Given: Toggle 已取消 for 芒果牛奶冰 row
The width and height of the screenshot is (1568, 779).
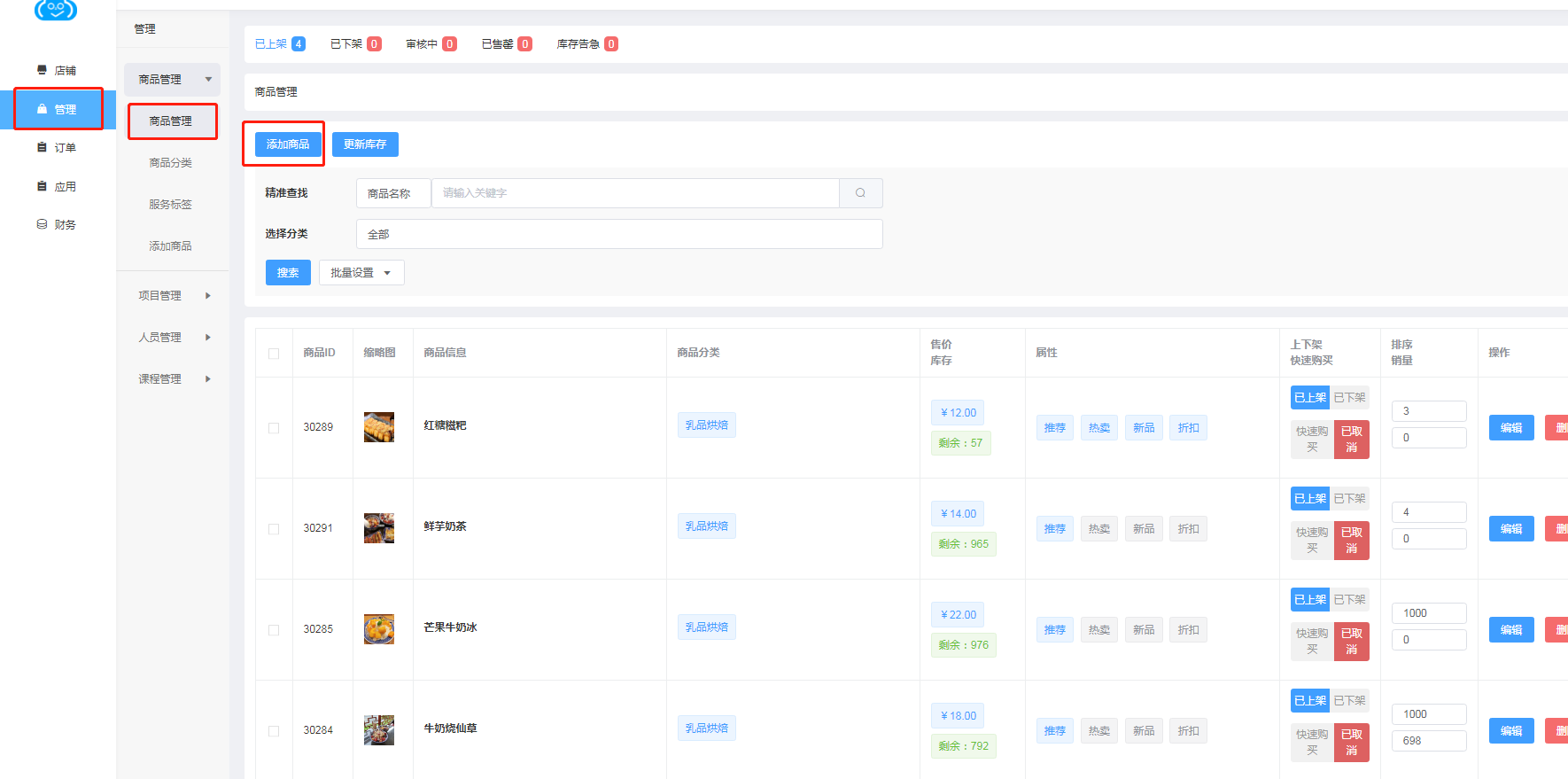Looking at the screenshot, I should (x=1351, y=642).
